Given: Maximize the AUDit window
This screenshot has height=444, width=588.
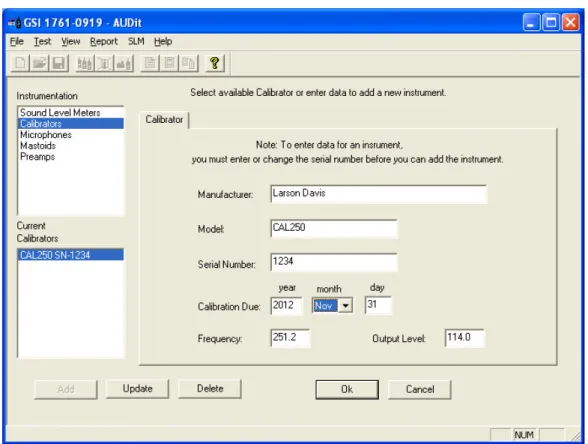Looking at the screenshot, I should 551,22.
